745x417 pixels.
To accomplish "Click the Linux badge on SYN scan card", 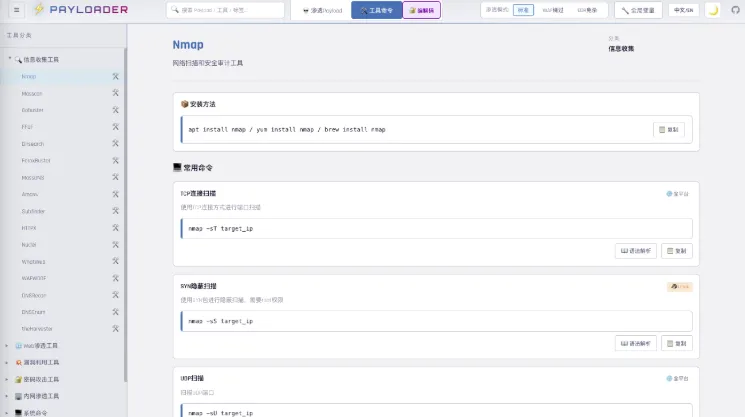I will click(679, 286).
